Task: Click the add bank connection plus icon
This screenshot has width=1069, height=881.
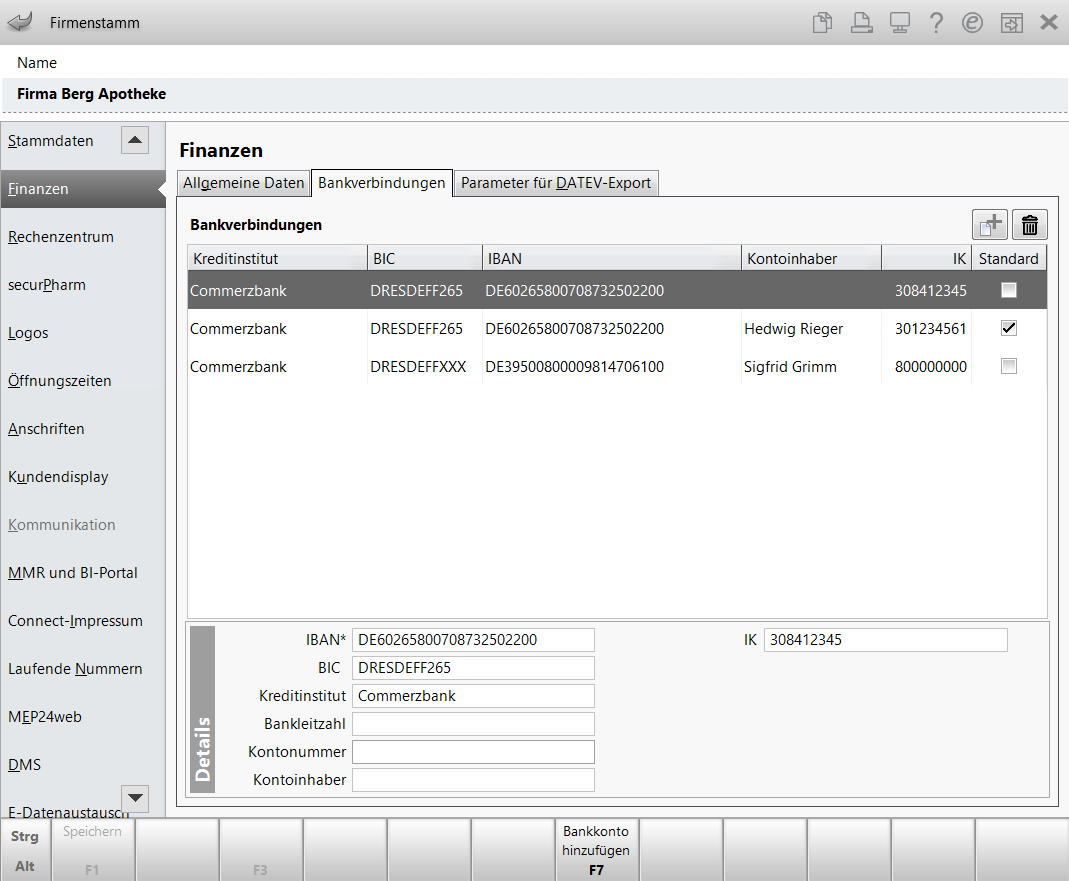Action: pyautogui.click(x=989, y=224)
